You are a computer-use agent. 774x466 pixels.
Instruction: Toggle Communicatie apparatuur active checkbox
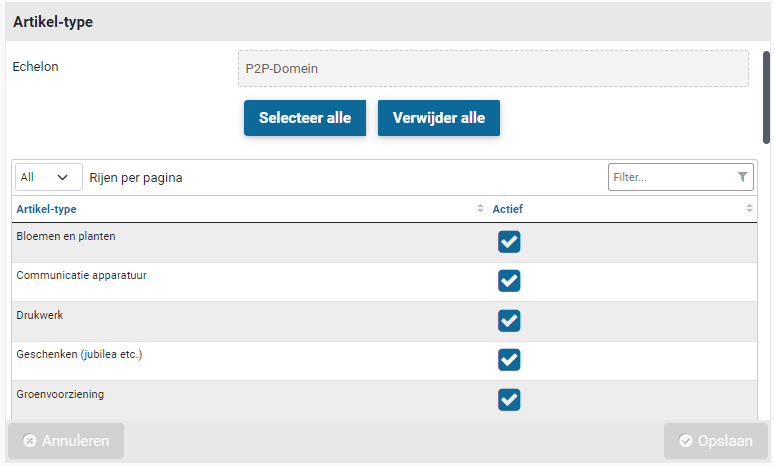[509, 281]
